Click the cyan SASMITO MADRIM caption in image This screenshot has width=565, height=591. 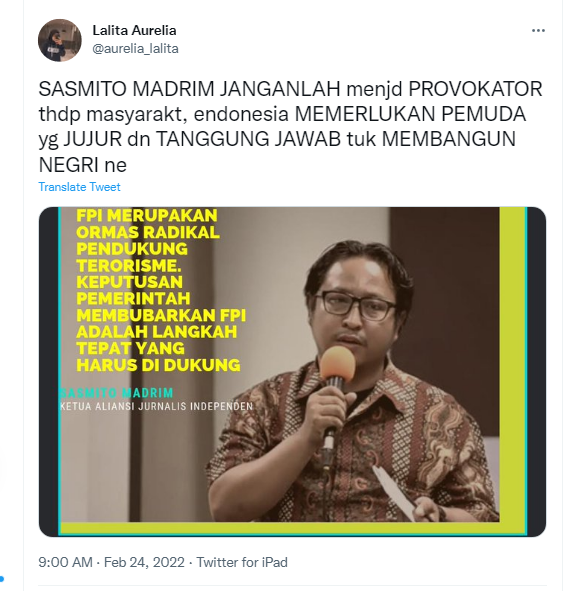(116, 393)
